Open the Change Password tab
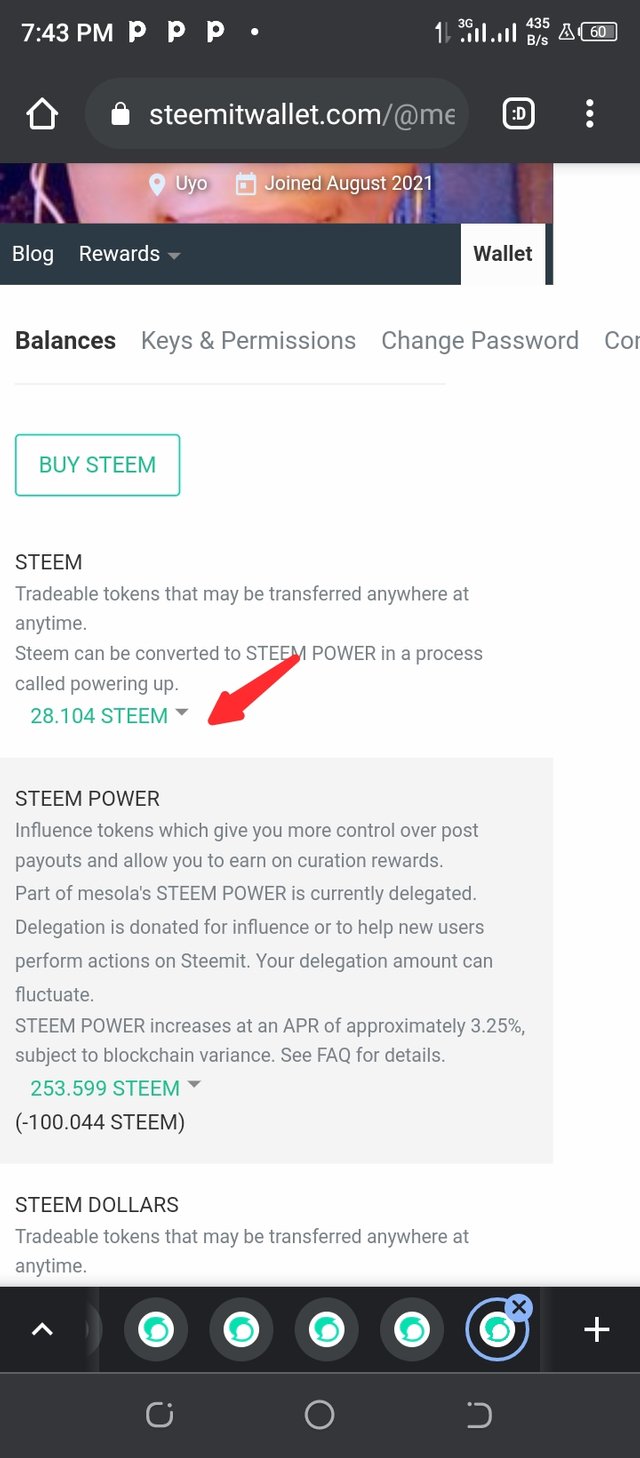Viewport: 640px width, 1458px height. click(x=479, y=341)
